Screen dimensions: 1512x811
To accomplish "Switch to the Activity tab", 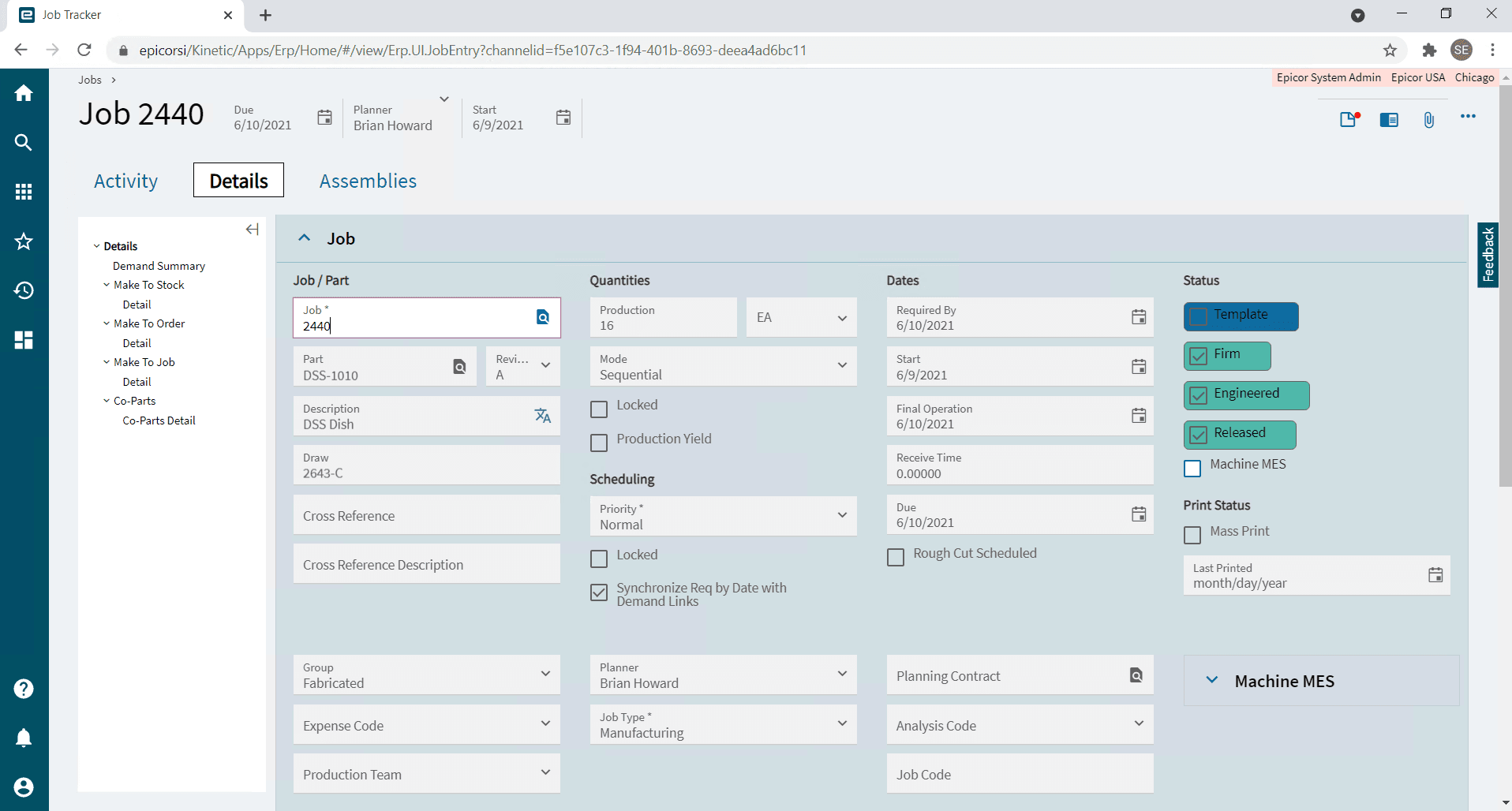I will click(125, 181).
